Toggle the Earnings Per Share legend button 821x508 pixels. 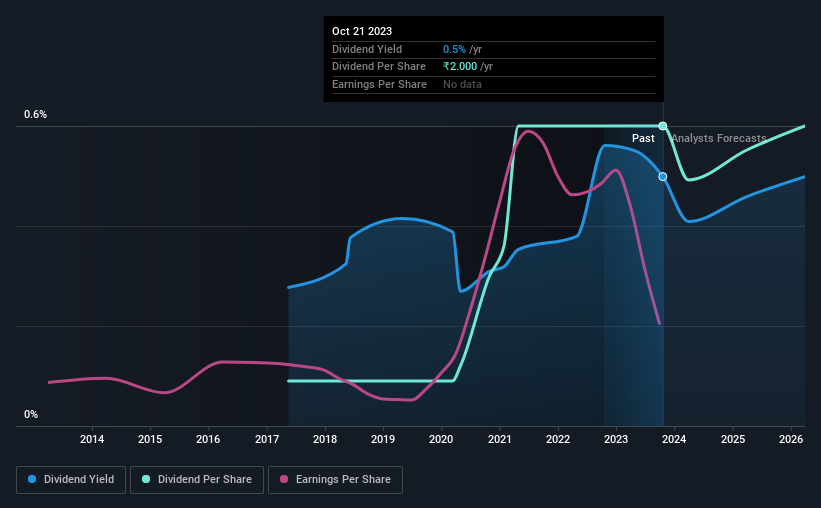pos(335,480)
